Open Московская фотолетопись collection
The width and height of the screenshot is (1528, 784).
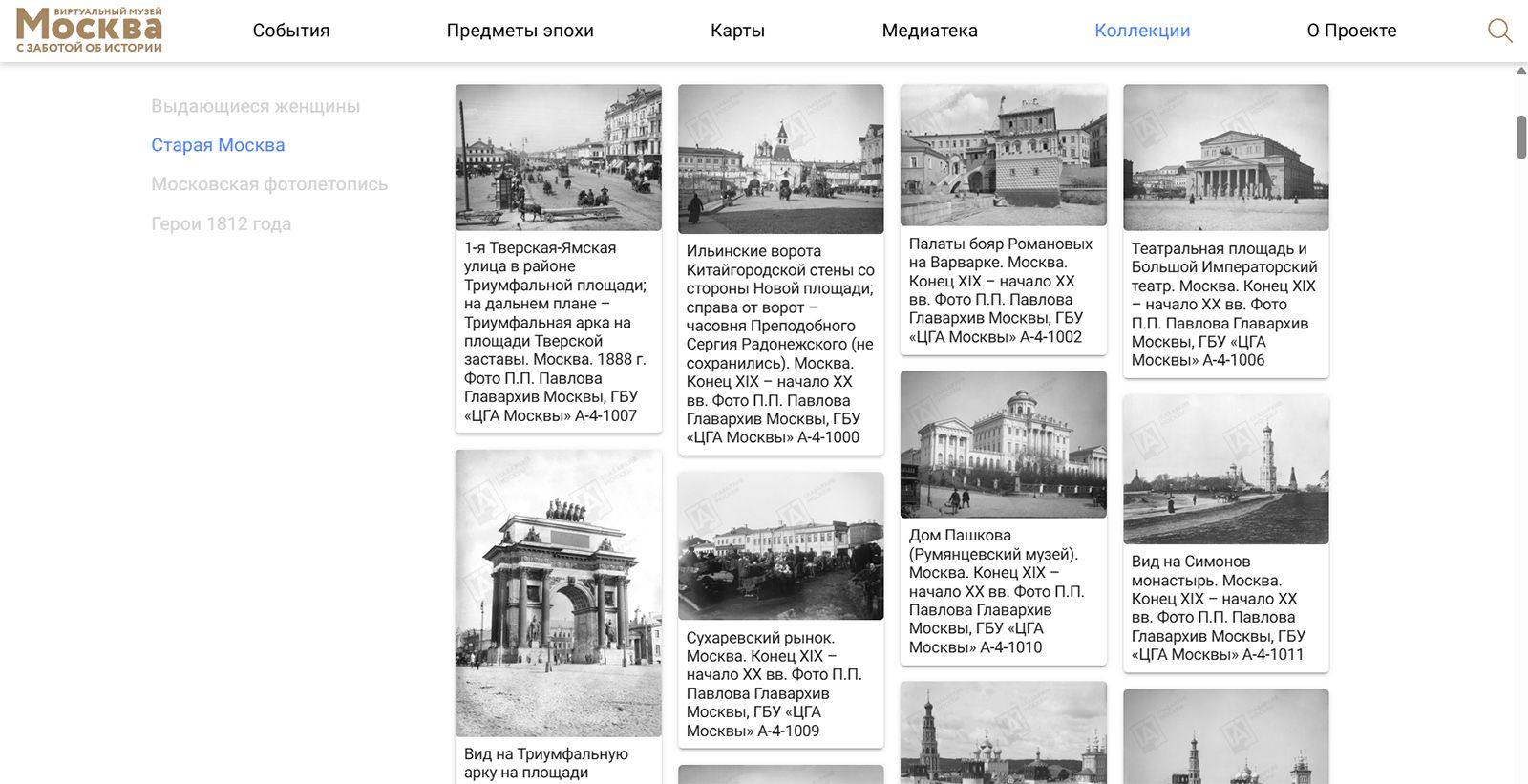pyautogui.click(x=269, y=184)
